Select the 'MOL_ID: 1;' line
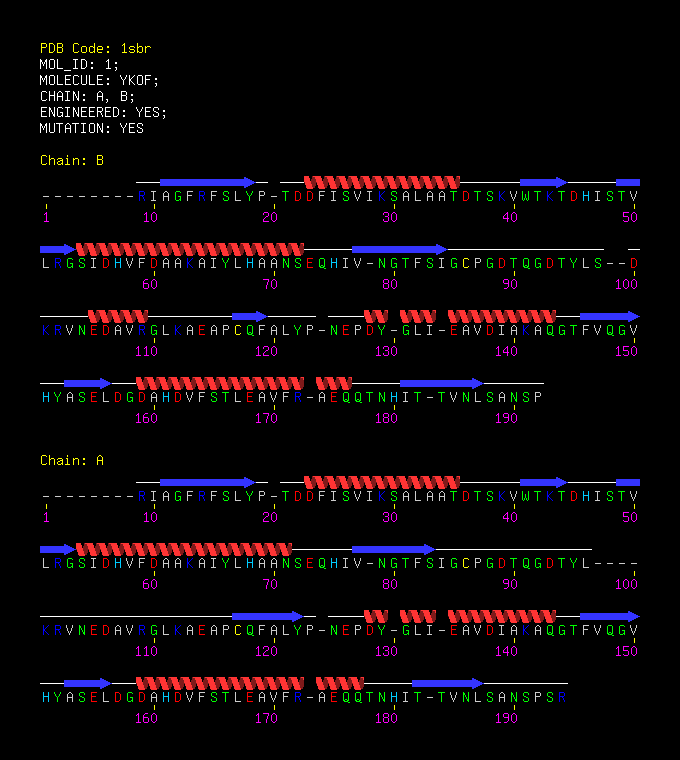Screen dimensions: 680x760 click(79, 64)
